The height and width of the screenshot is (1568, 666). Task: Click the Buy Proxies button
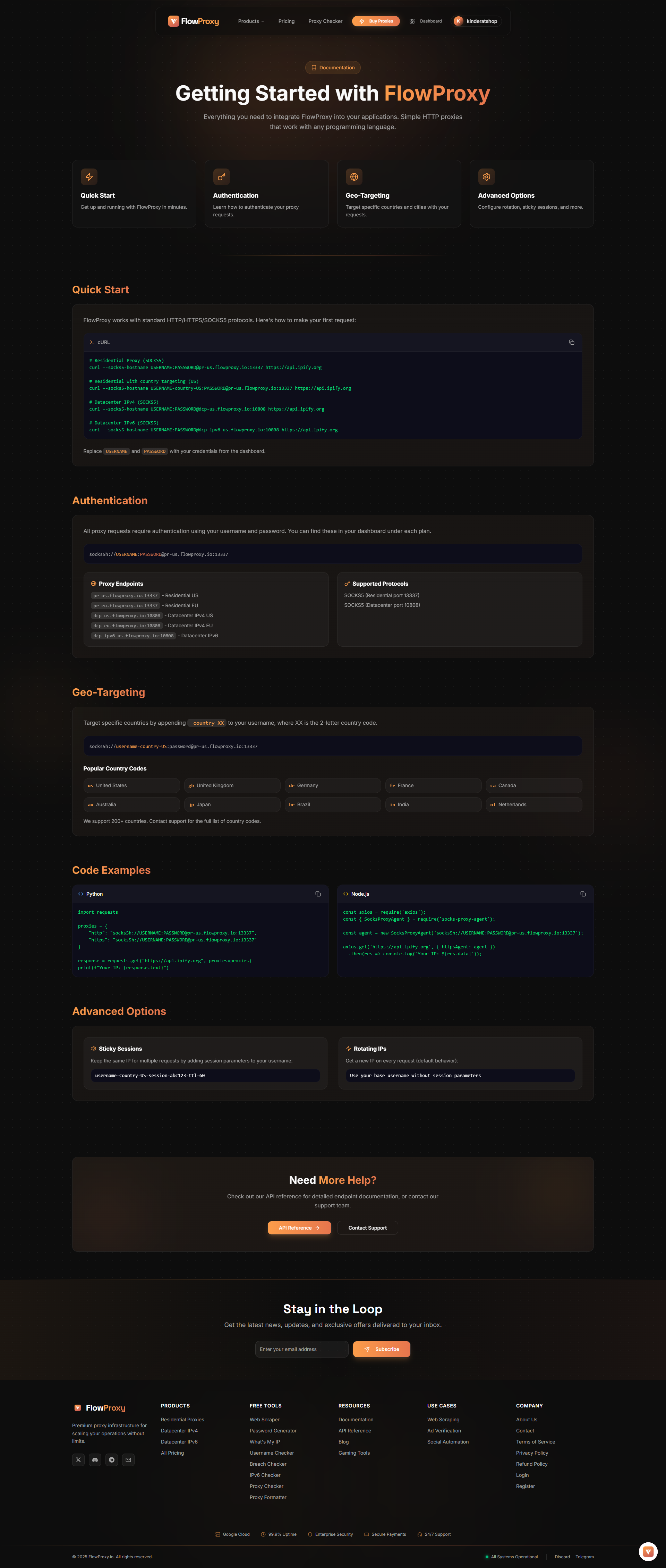376,21
